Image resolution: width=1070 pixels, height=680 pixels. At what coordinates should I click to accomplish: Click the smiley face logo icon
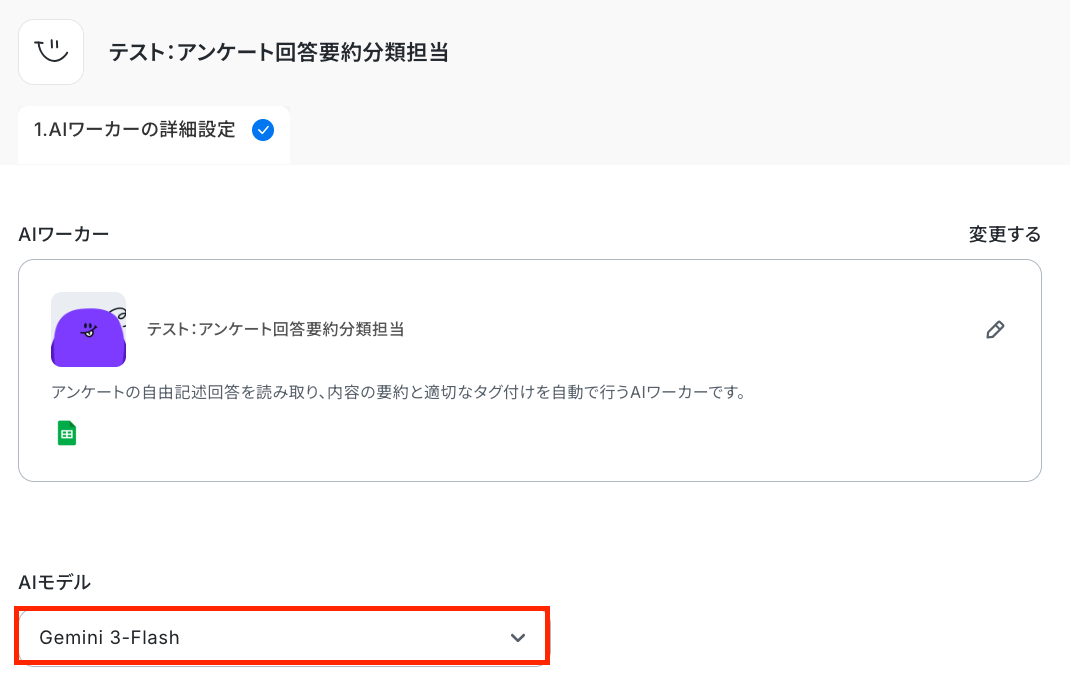tap(50, 51)
